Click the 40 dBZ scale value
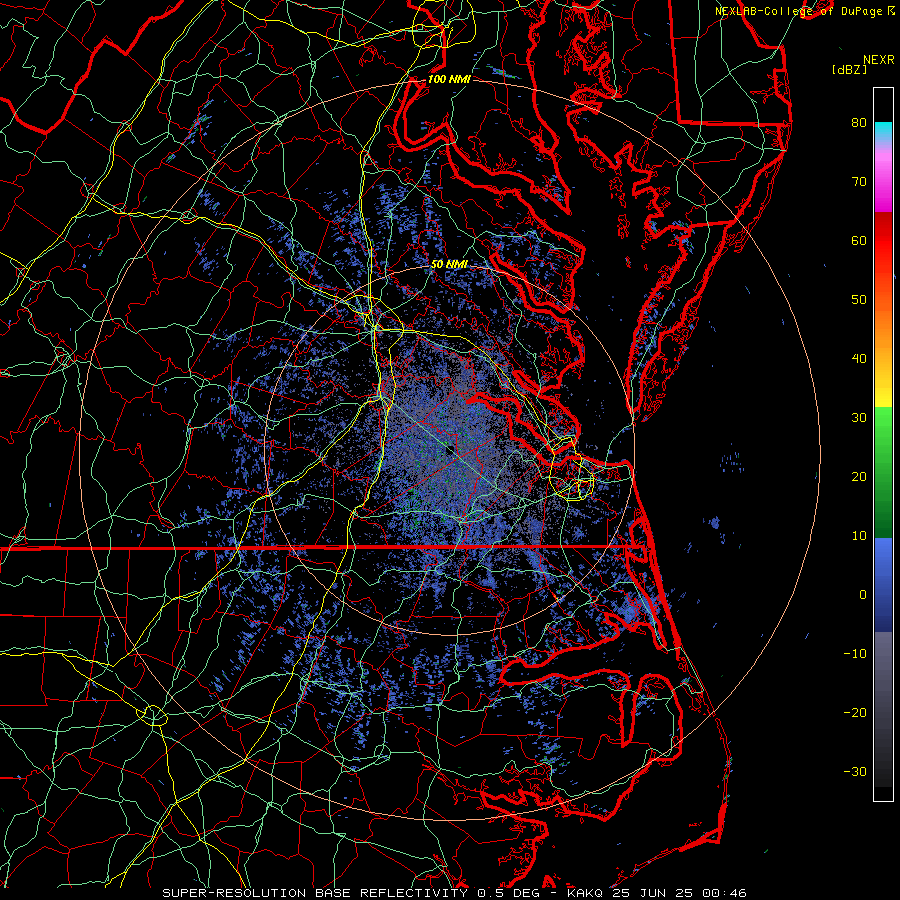 click(859, 359)
